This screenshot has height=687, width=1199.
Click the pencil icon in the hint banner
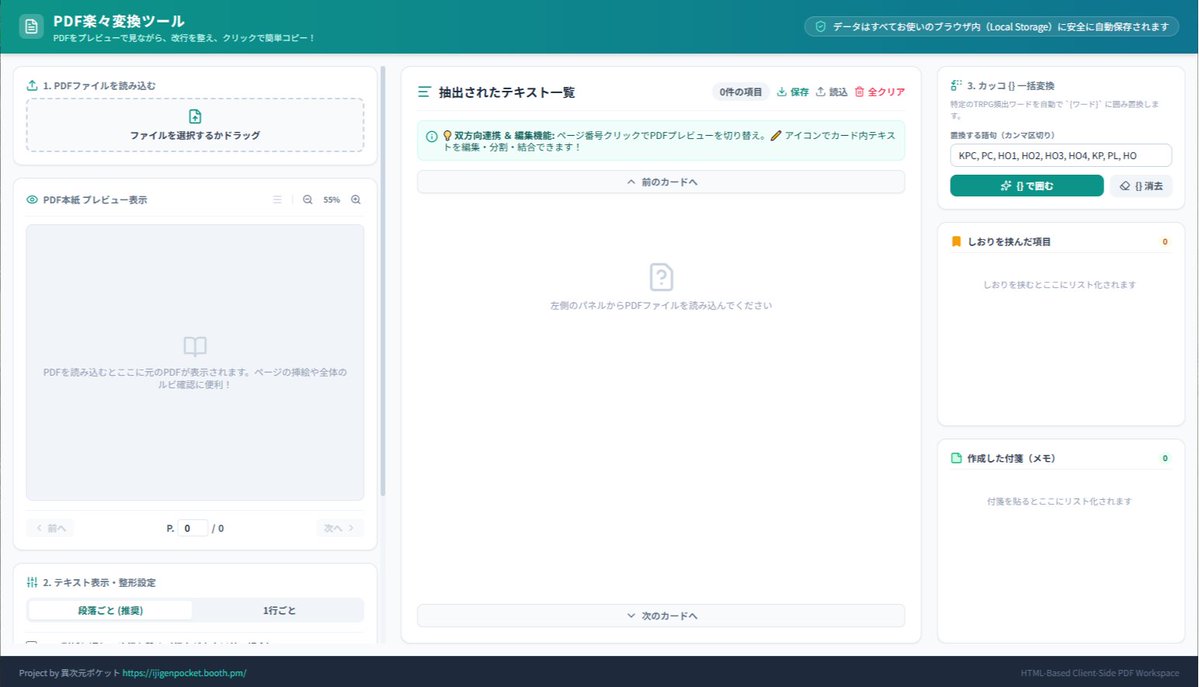776,135
